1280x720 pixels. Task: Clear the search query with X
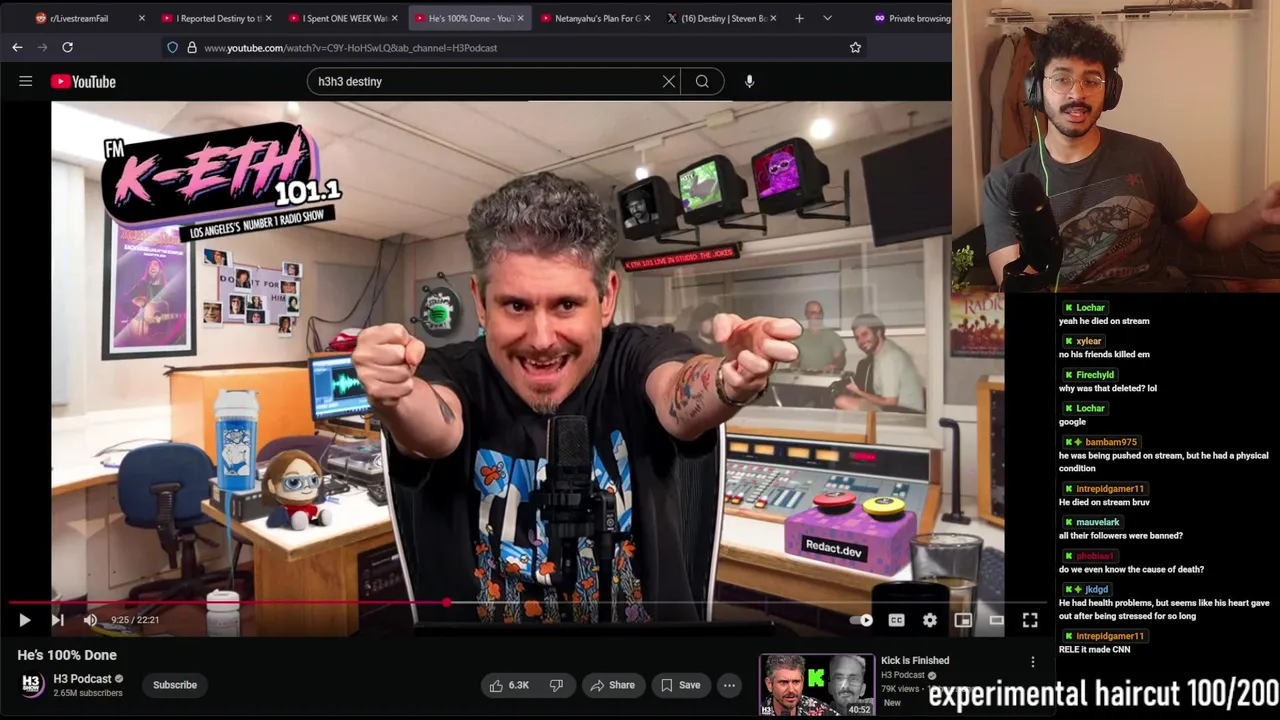pos(669,81)
